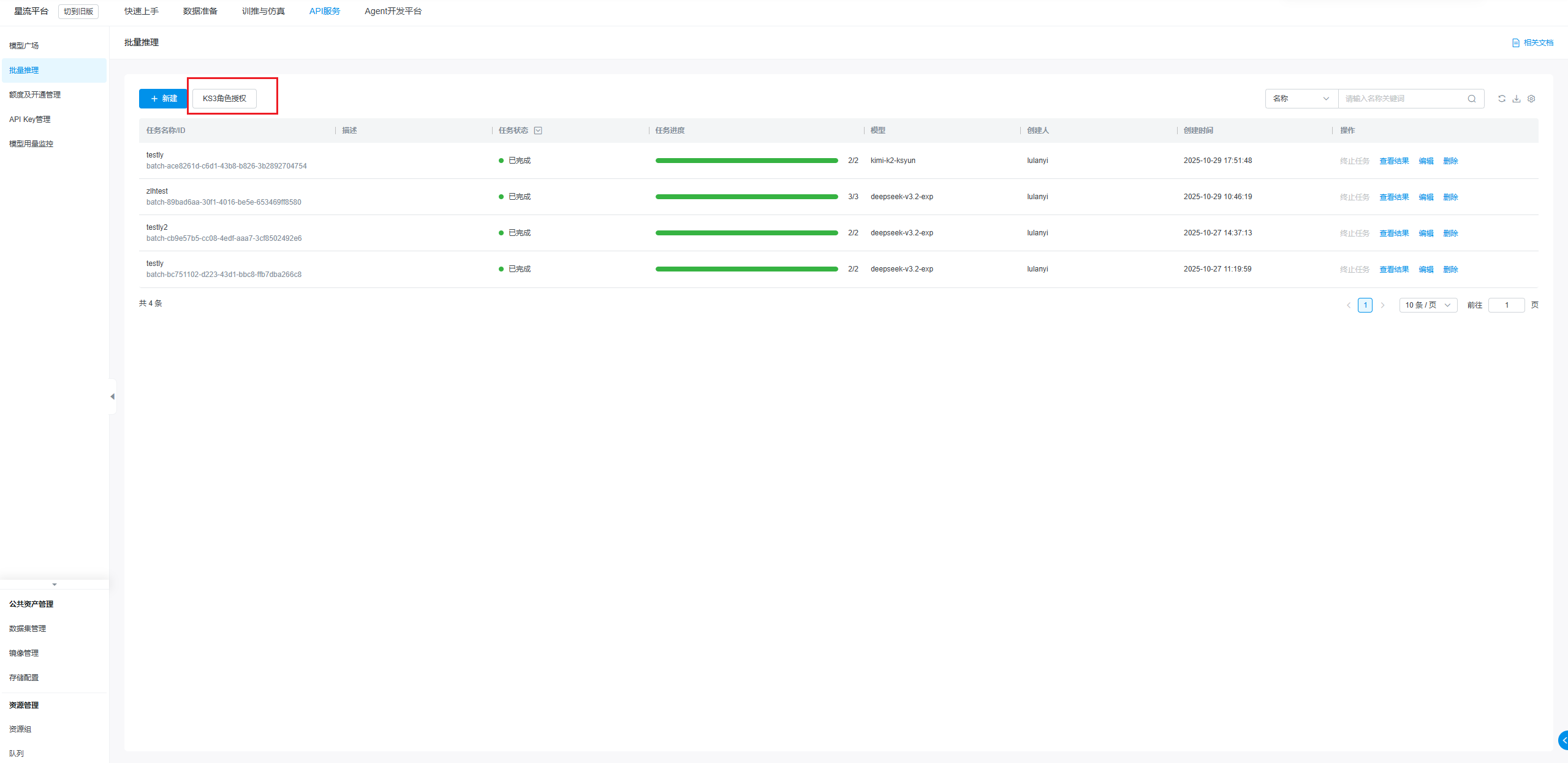
Task: Click the download/export icon
Action: pos(1517,99)
